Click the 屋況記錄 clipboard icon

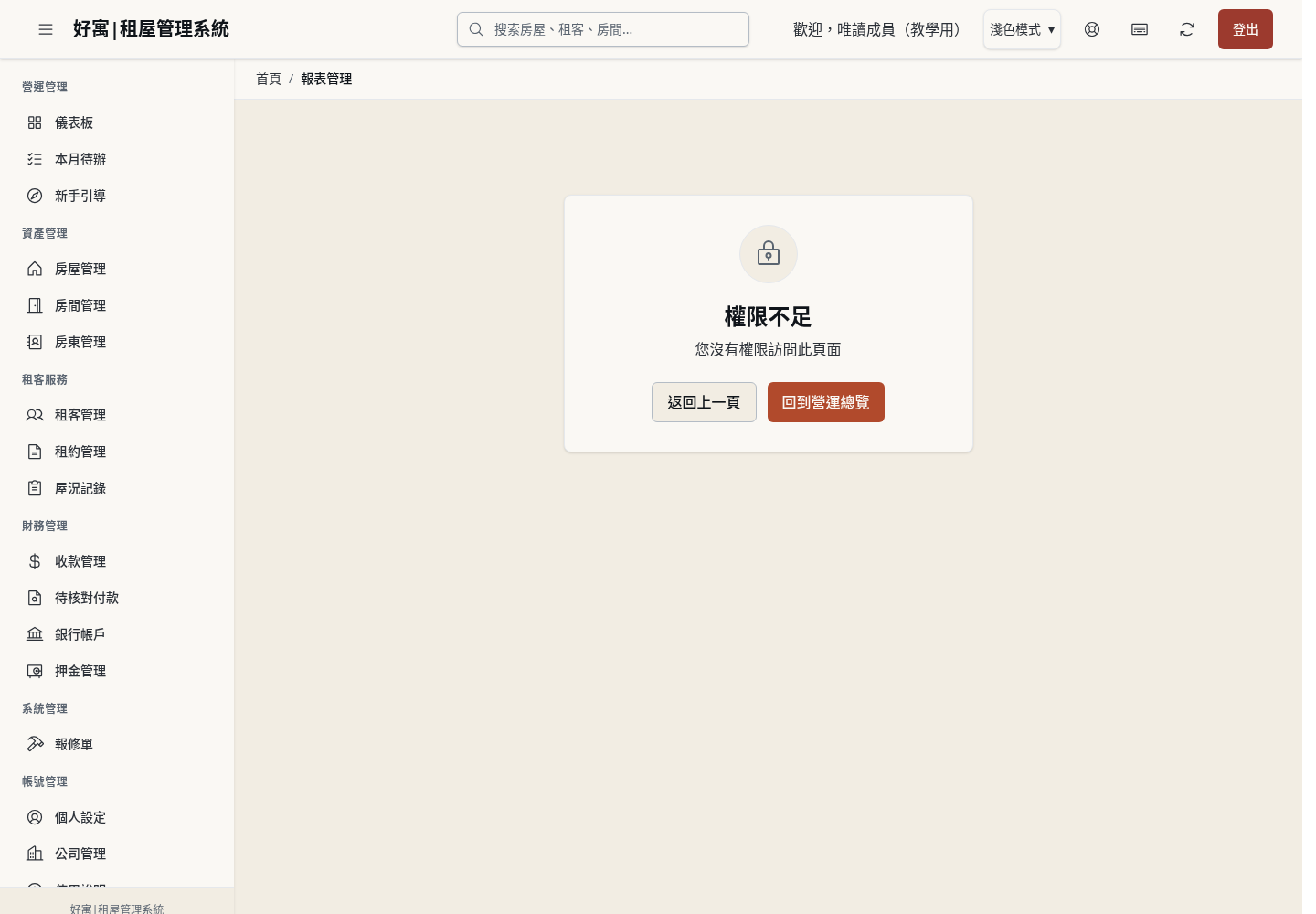[x=35, y=488]
